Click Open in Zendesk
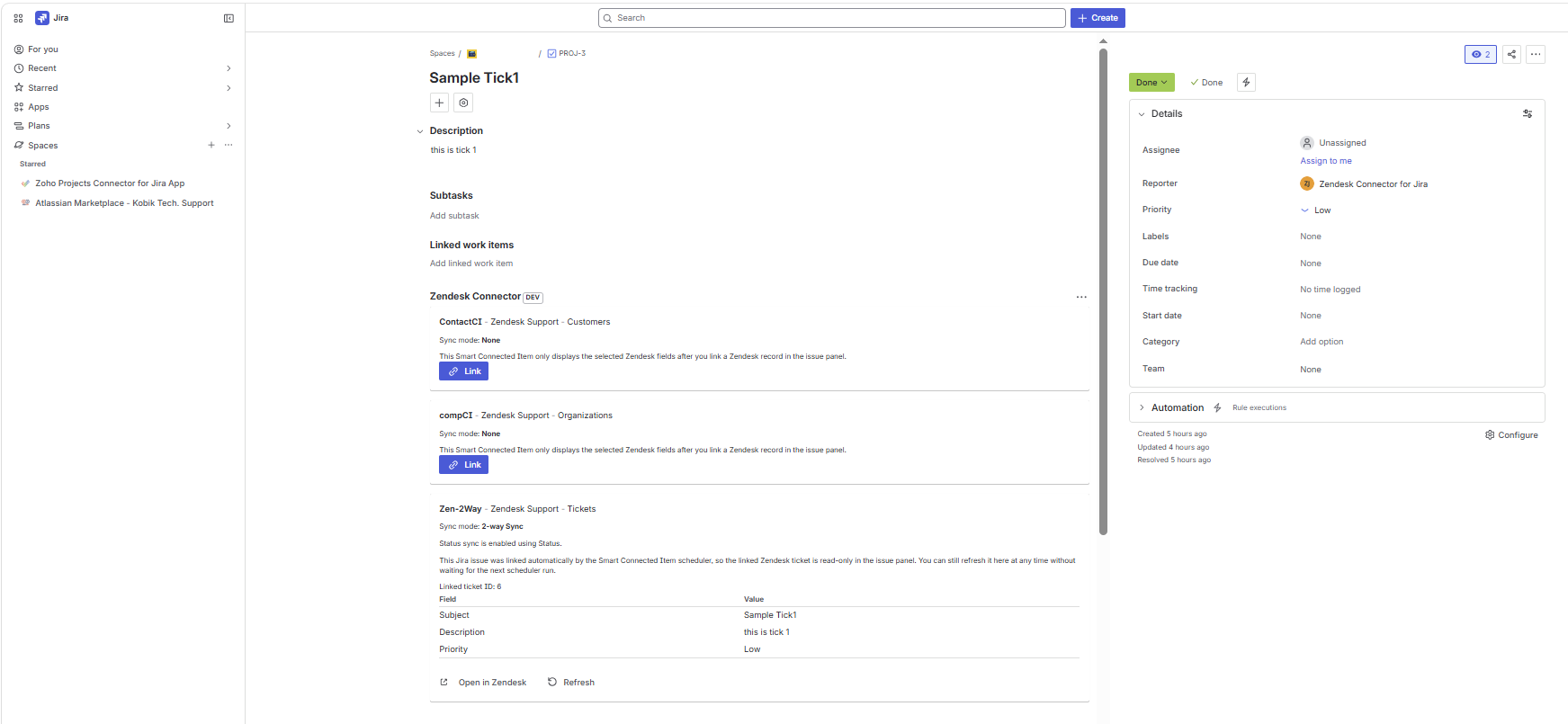The height and width of the screenshot is (724, 1568). (483, 683)
